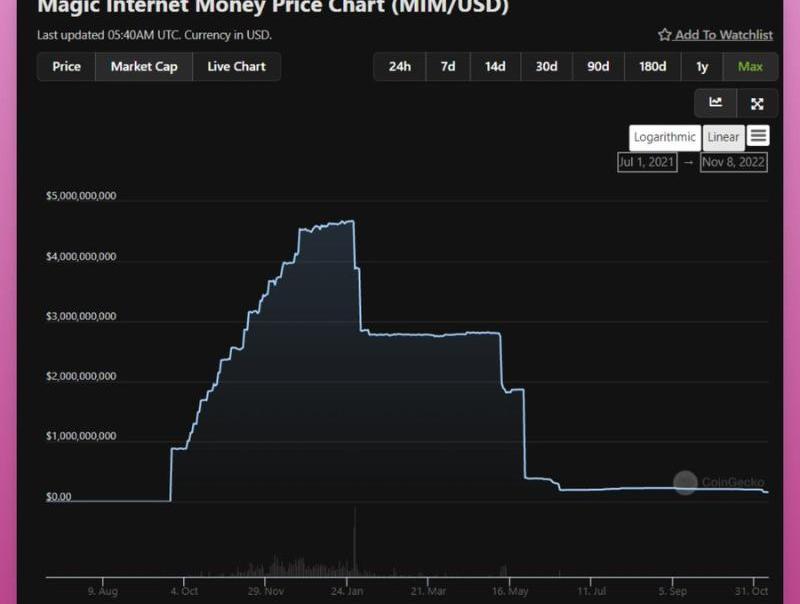The image size is (800, 604).
Task: Select the Max time range
Action: tap(750, 66)
